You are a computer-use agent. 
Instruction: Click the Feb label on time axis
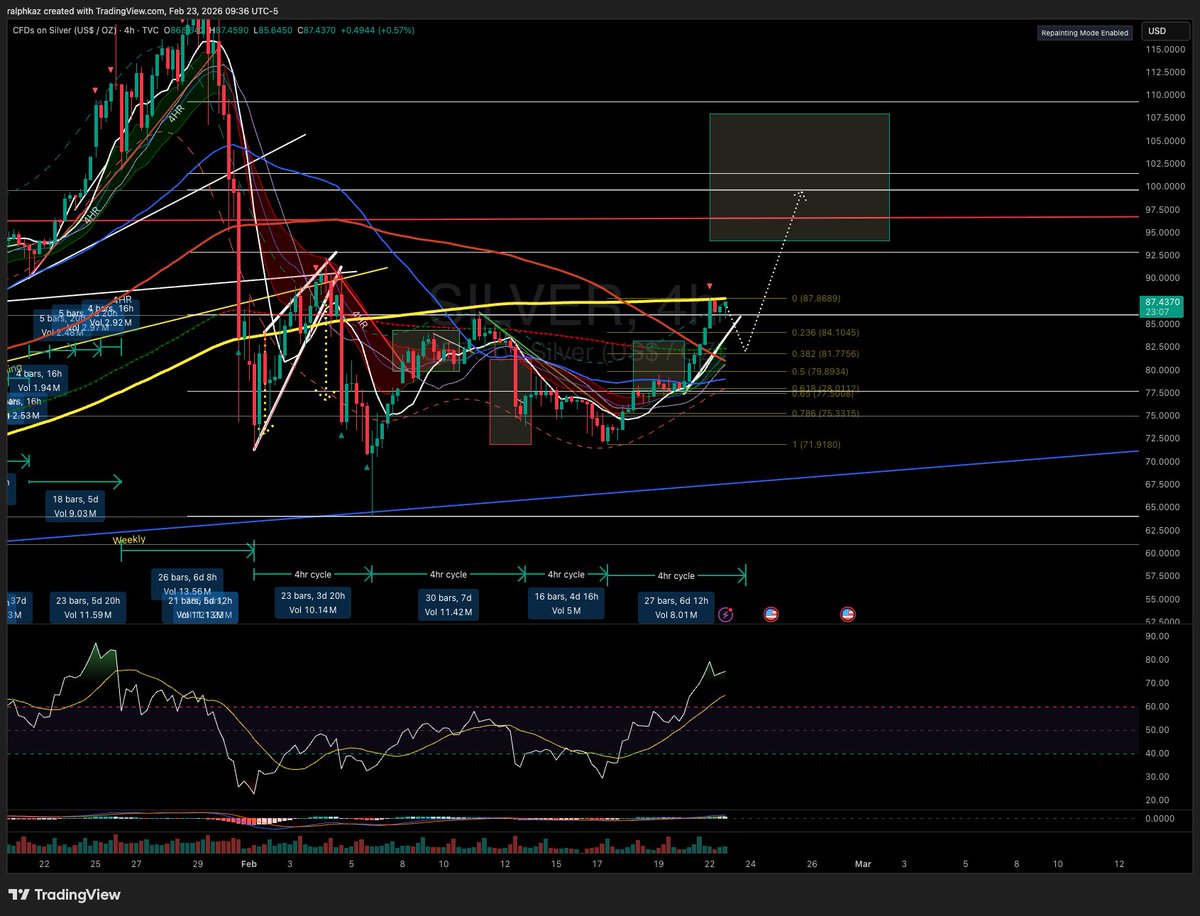[x=247, y=862]
